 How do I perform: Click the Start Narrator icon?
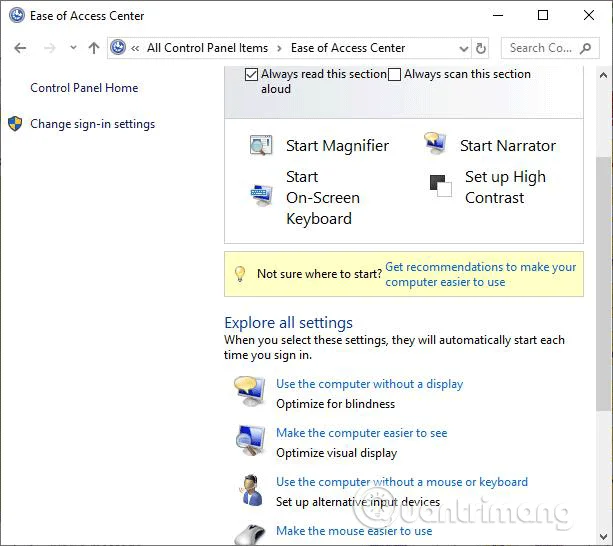[435, 143]
